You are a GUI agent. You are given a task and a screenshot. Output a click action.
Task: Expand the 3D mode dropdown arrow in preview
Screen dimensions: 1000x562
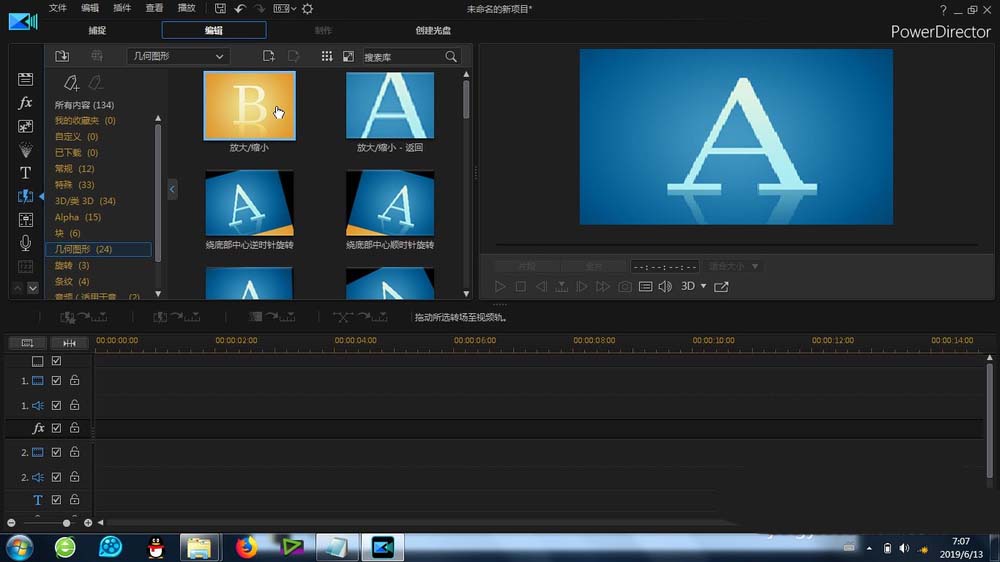[x=703, y=287]
